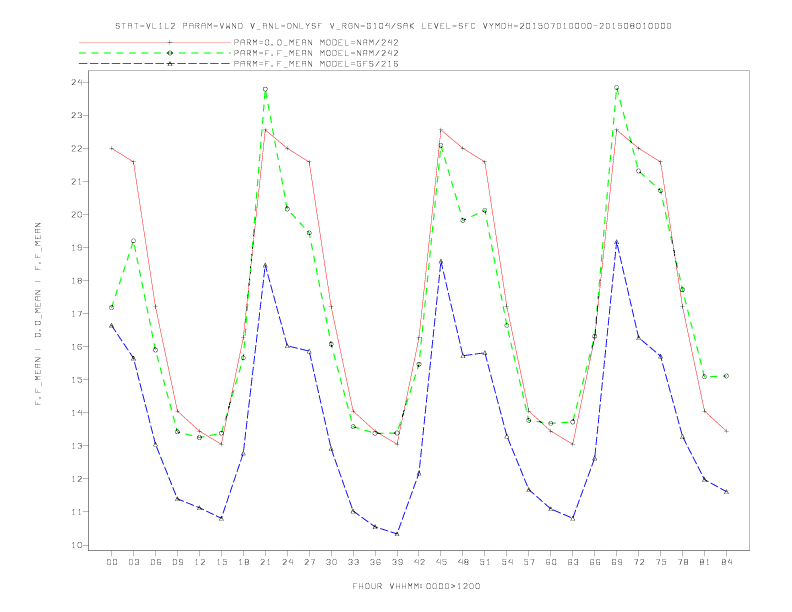Click x-axis forecast hour label 69
This screenshot has width=792, height=612.
pos(617,562)
